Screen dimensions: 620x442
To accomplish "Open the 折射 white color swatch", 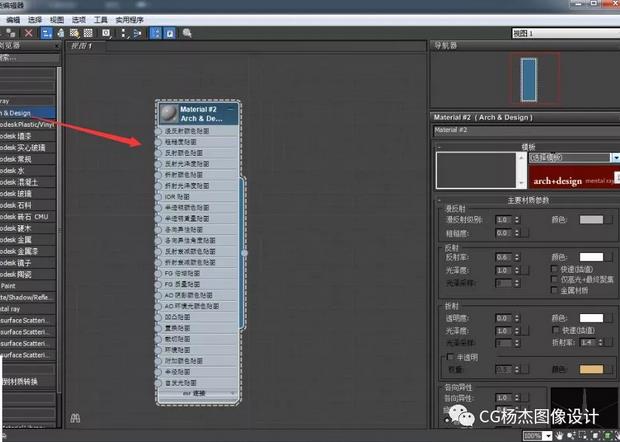I will coord(591,318).
